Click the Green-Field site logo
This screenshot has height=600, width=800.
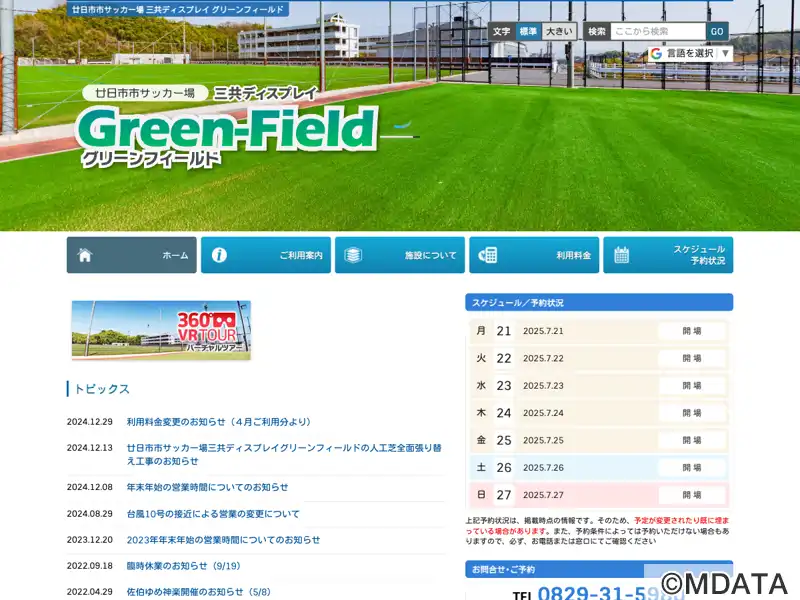click(228, 128)
